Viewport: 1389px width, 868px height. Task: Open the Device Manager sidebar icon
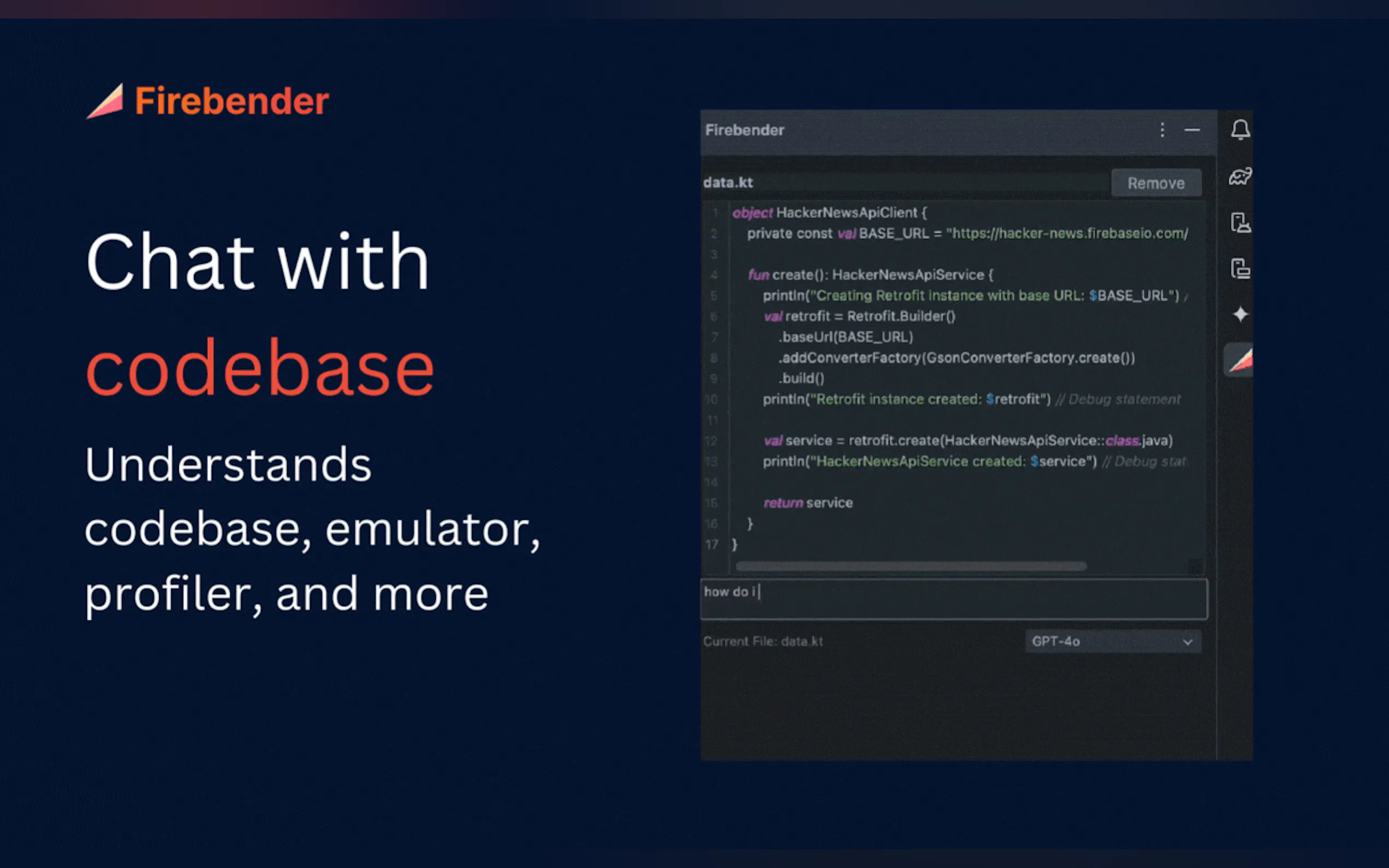click(x=1240, y=222)
